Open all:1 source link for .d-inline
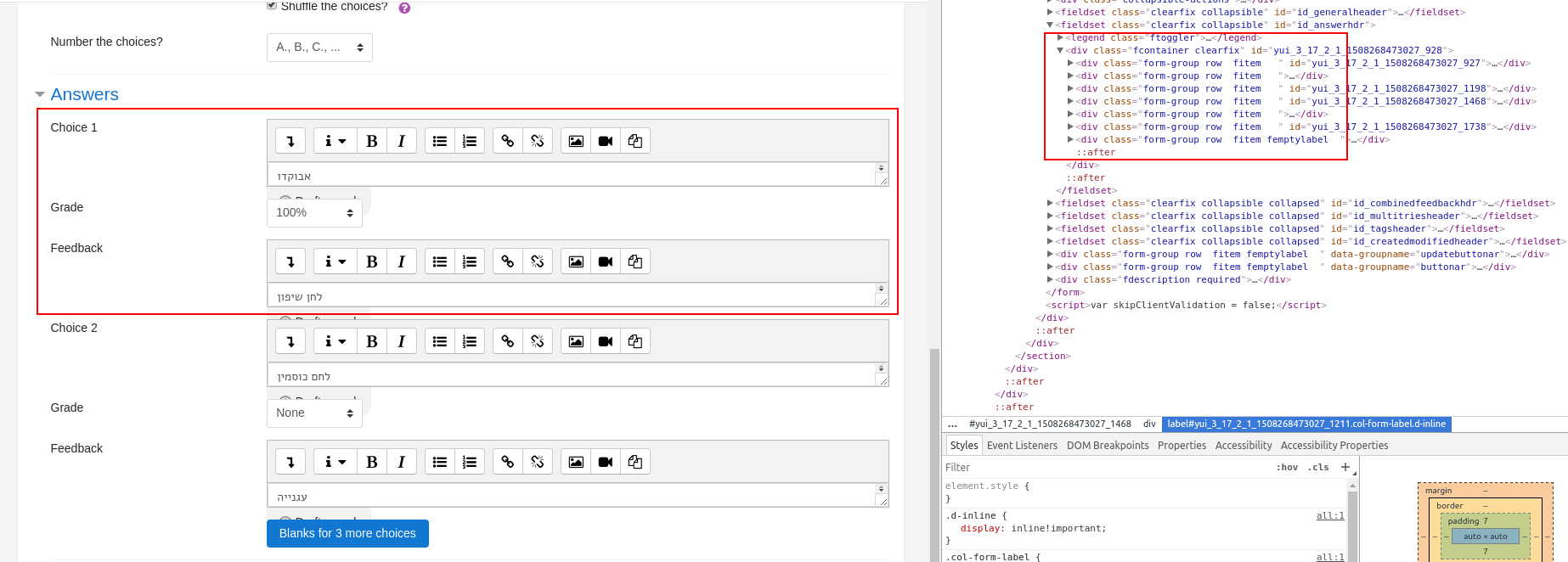 (x=1330, y=515)
